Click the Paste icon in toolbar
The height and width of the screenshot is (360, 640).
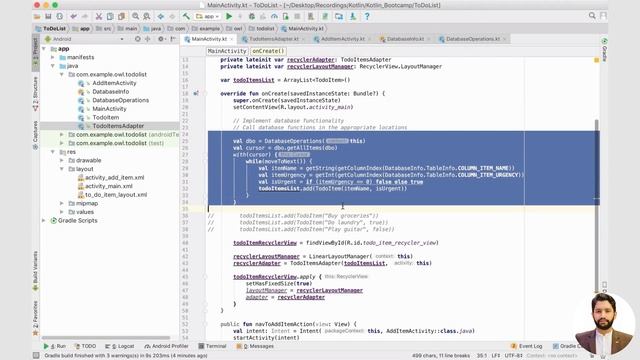[x=121, y=16]
